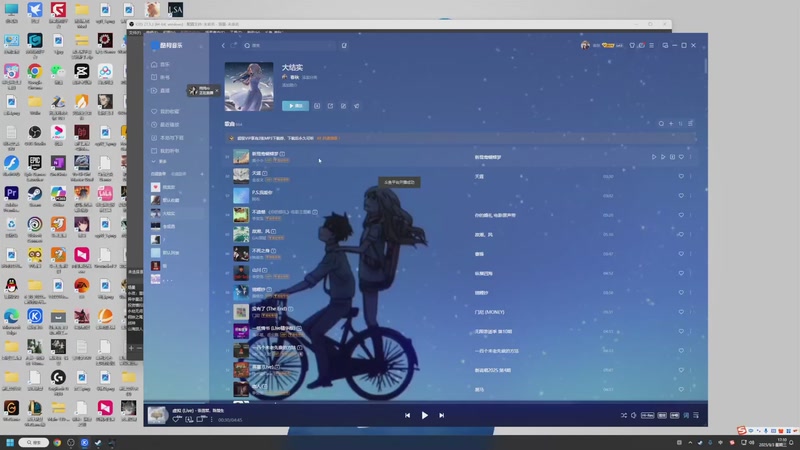
Task: Click the play button in player bar
Action: 424,415
